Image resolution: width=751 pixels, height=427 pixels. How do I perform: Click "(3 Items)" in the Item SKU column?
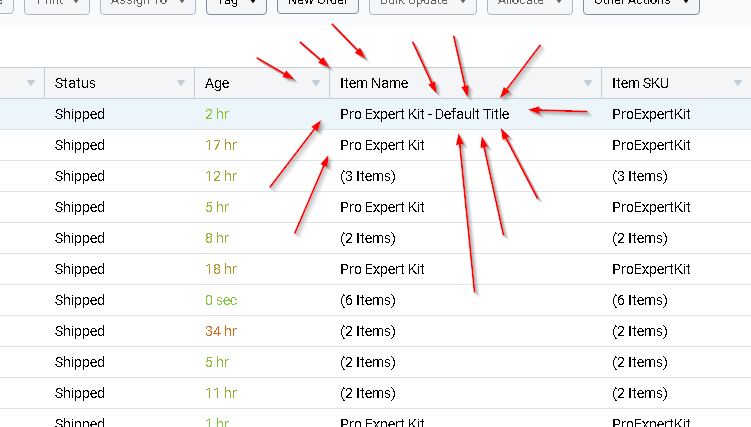(x=639, y=176)
